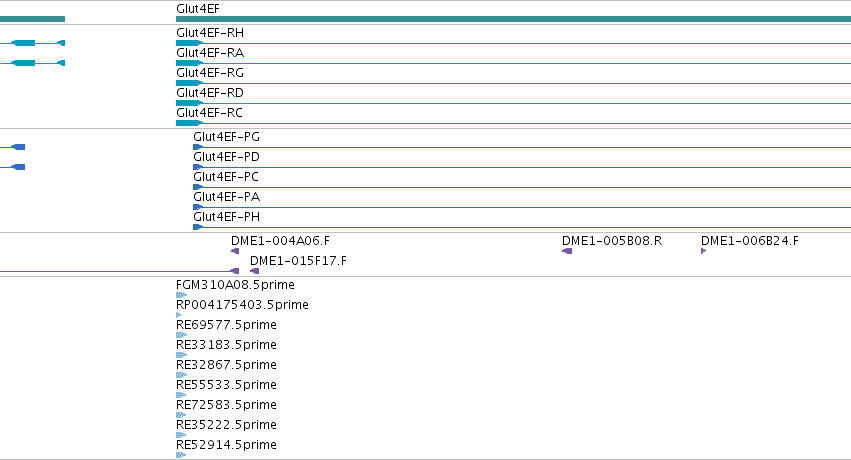Viewport: 851px width, 460px height.
Task: Select the RP004175403.5prime arrow glyph
Action: coord(179,315)
